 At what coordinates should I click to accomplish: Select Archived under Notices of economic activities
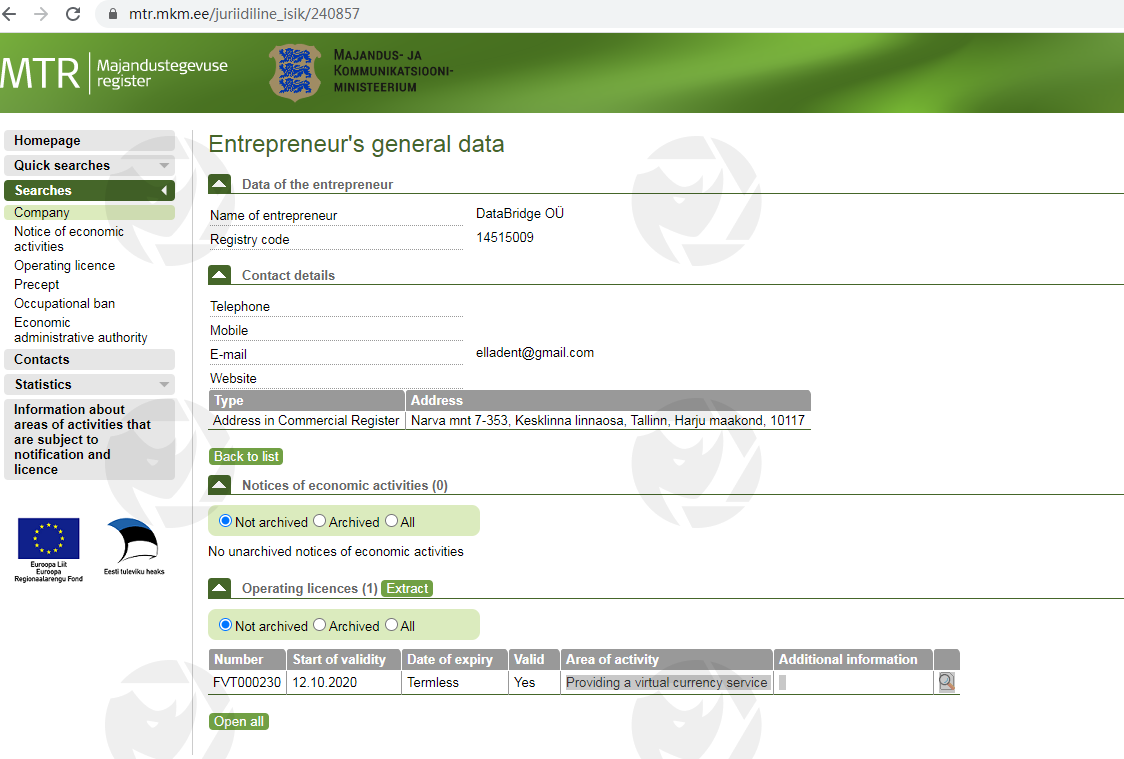click(320, 521)
